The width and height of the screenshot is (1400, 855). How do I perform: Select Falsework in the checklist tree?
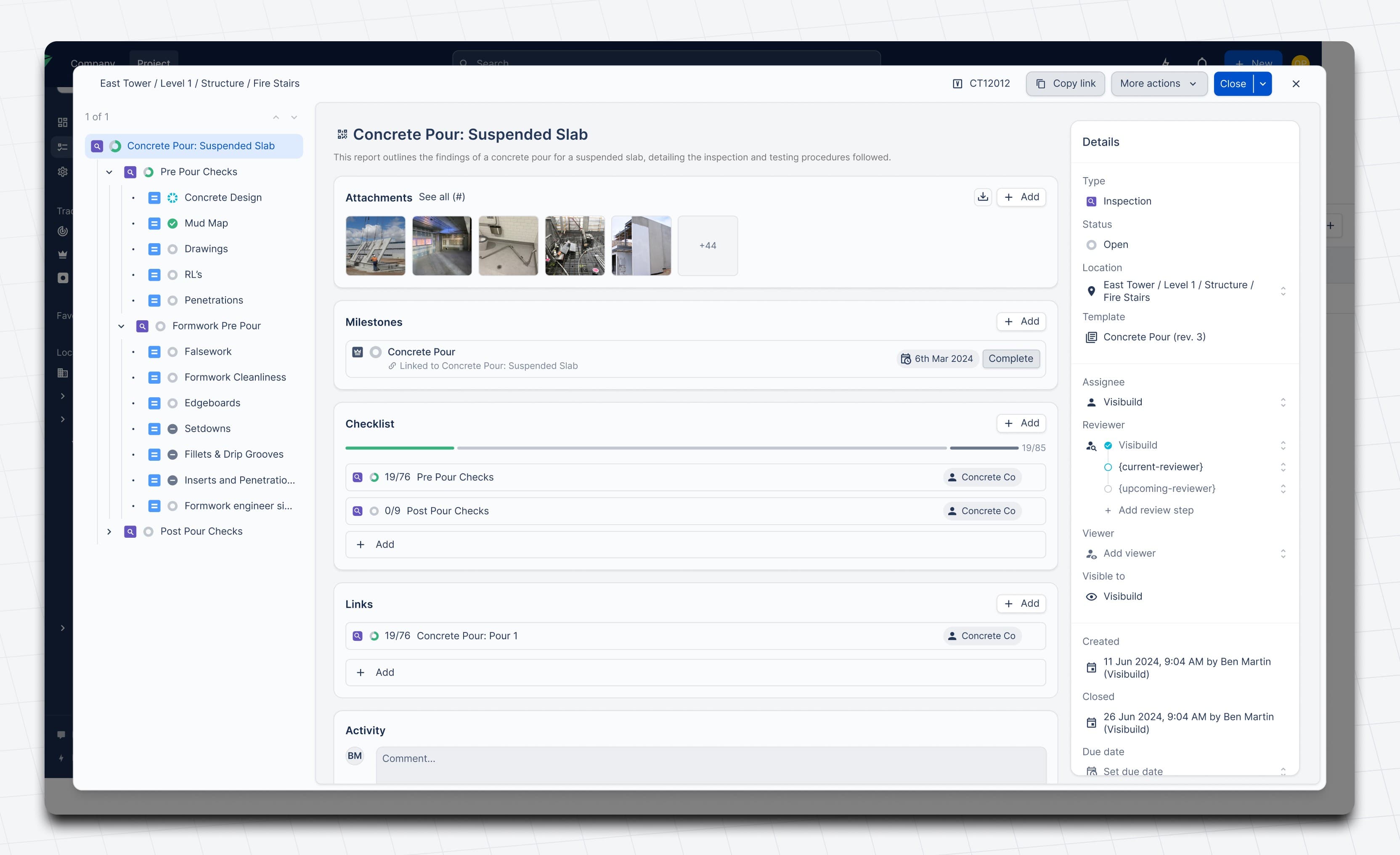(x=208, y=351)
